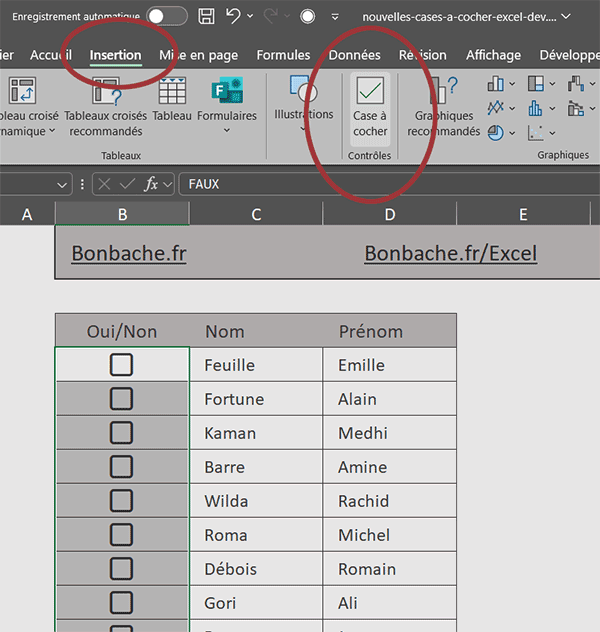This screenshot has height=632, width=600.
Task: Open the Bonbache.fr/Excel link
Action: pyautogui.click(x=451, y=254)
